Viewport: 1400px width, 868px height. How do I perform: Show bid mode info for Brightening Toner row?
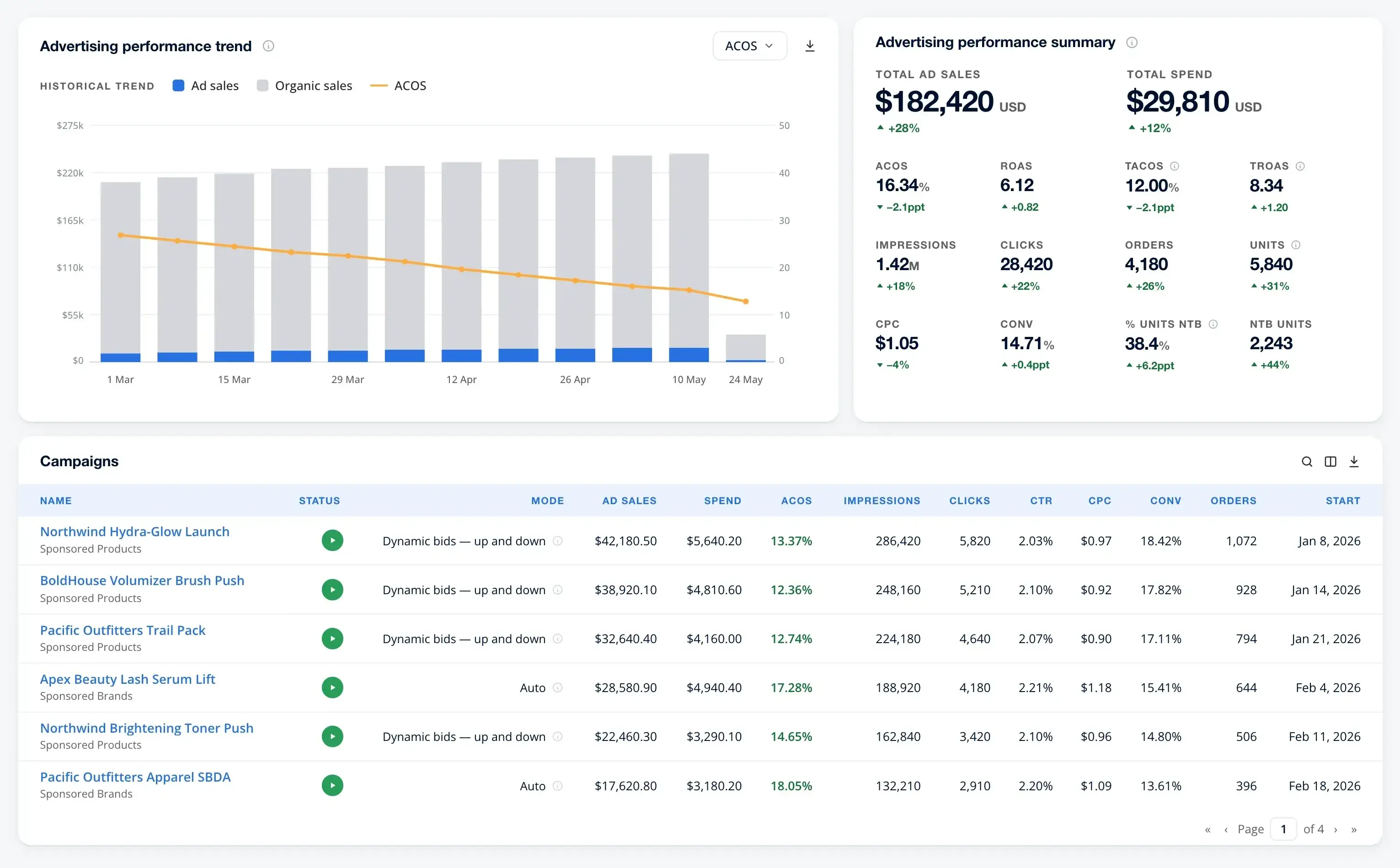pyautogui.click(x=557, y=736)
